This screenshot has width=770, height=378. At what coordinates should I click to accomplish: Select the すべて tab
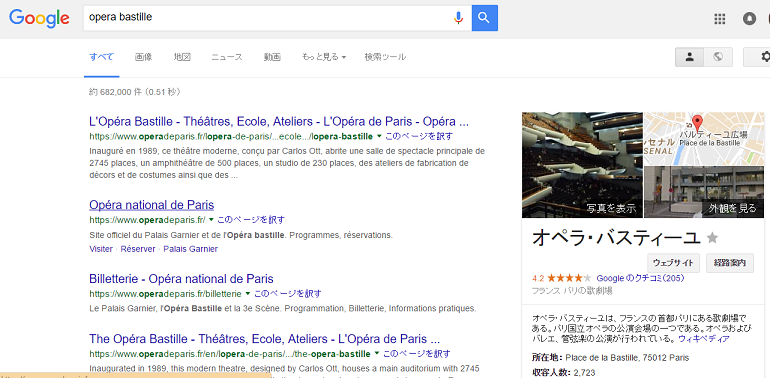click(x=102, y=57)
